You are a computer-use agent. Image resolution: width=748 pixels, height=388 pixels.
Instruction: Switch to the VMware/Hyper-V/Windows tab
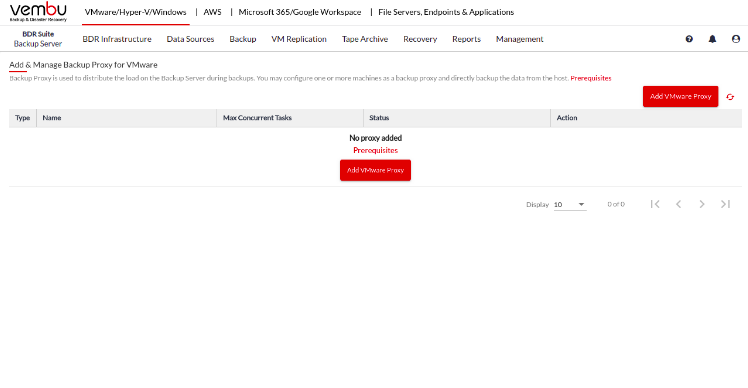point(135,12)
